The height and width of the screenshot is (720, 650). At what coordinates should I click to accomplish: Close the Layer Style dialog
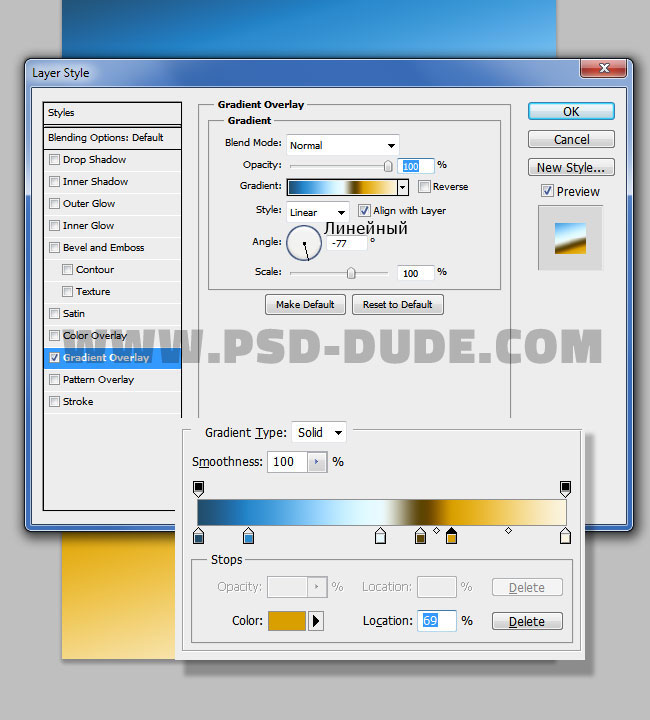(x=604, y=68)
